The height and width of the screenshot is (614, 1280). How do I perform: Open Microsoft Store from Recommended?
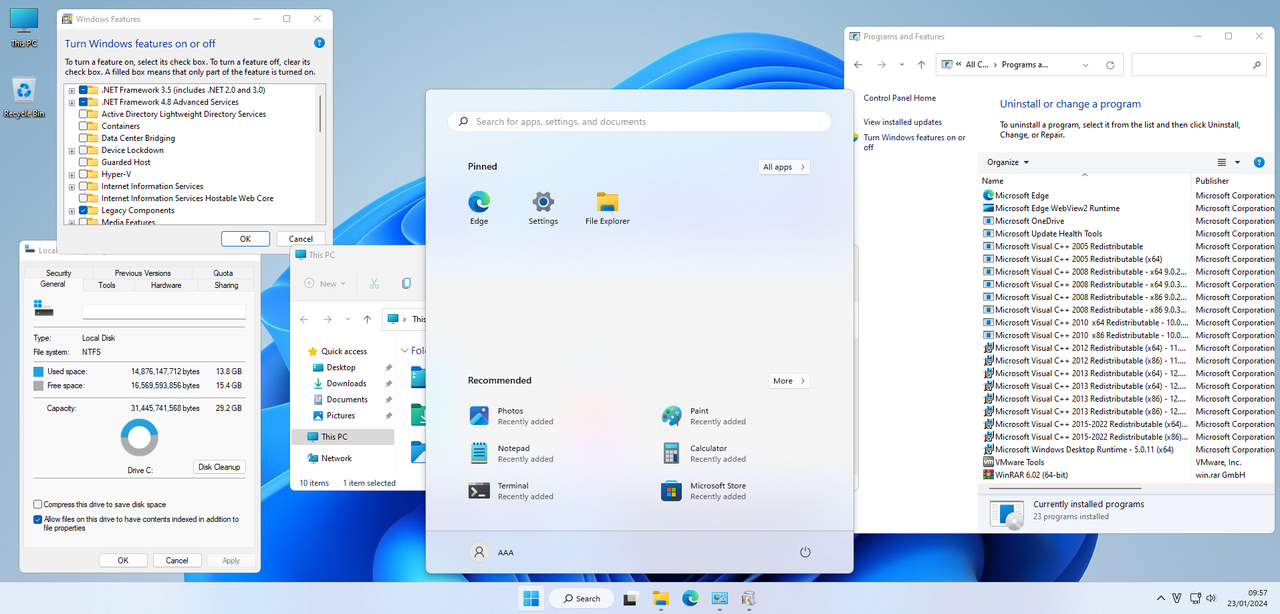704,491
